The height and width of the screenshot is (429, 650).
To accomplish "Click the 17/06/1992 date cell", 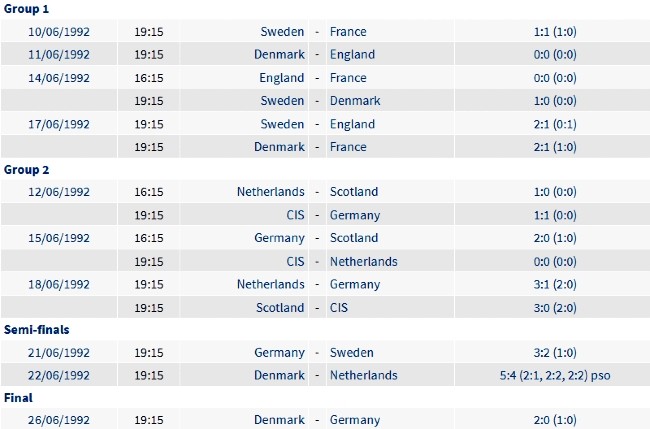I will point(59,124).
